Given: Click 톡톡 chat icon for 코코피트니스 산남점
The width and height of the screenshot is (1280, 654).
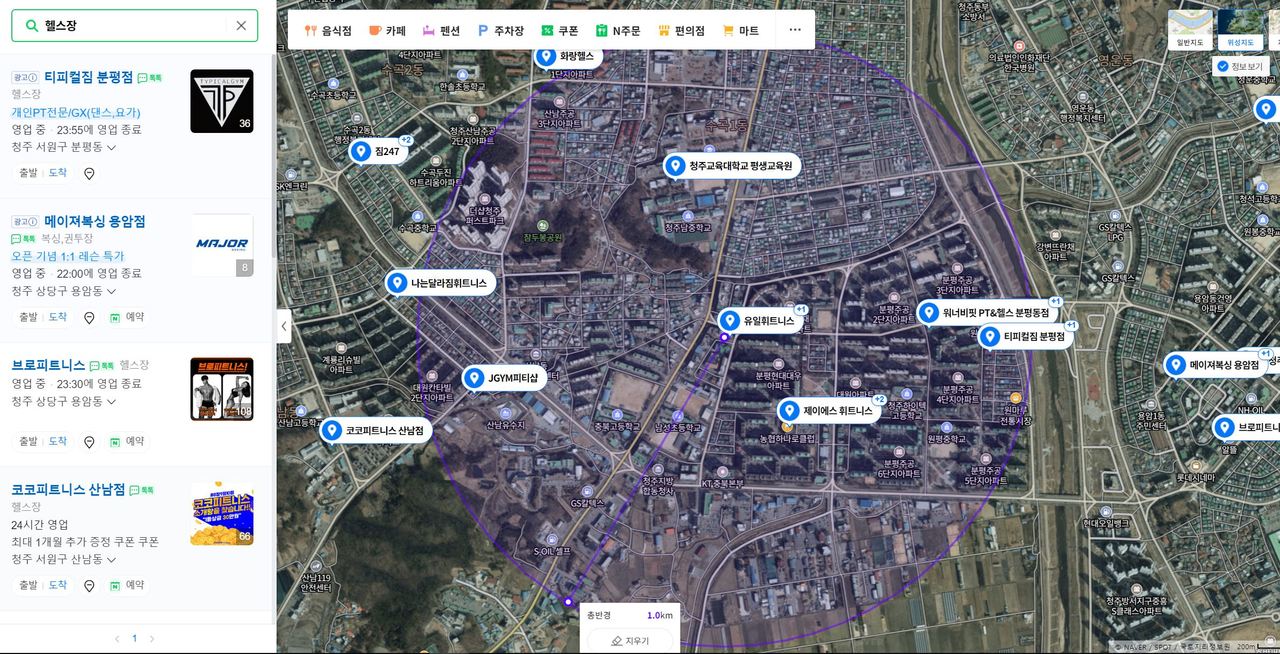Looking at the screenshot, I should (142, 491).
